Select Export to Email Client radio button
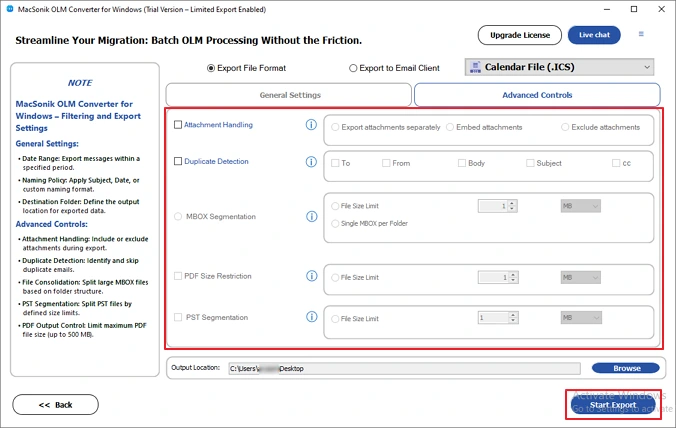Screen dimensions: 676x428 click(353, 68)
